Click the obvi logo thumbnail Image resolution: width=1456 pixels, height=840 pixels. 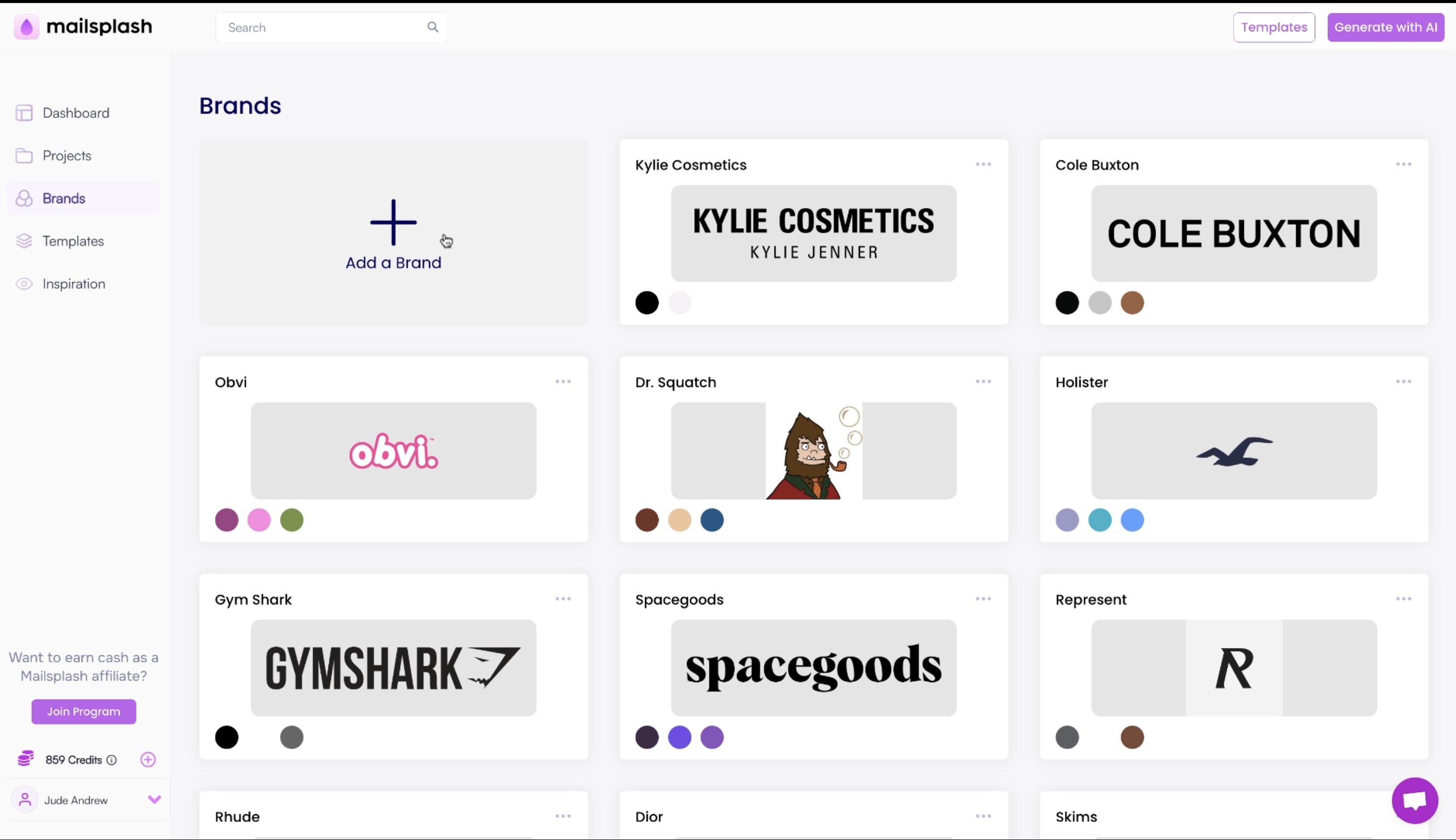[x=393, y=450]
